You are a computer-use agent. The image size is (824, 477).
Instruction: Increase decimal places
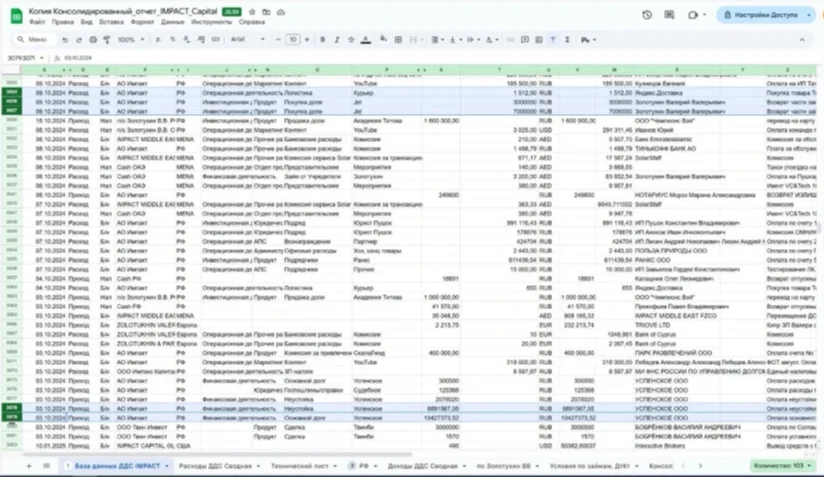pos(201,40)
